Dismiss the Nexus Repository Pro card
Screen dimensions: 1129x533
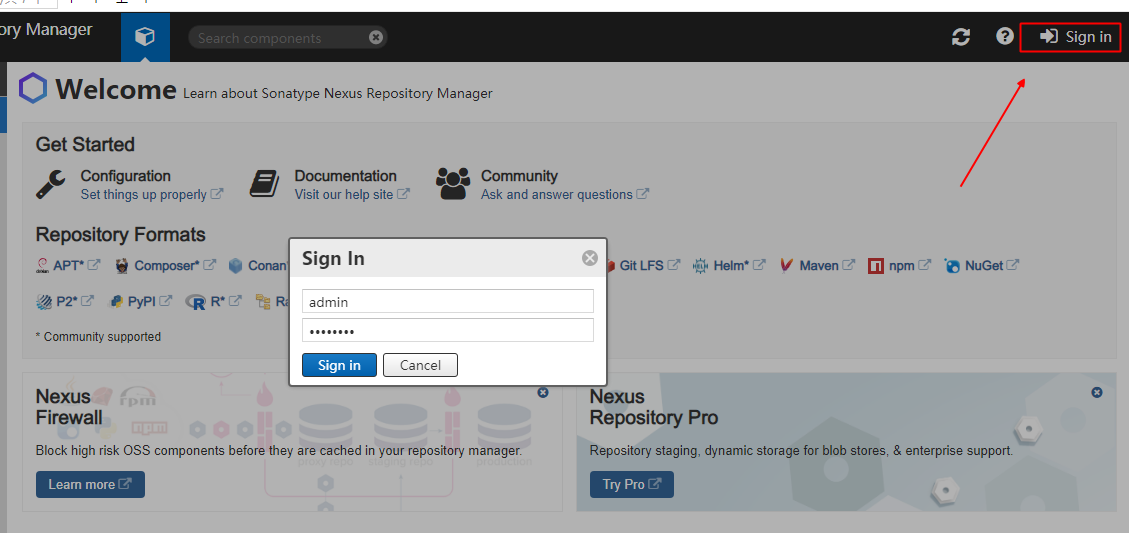tap(1097, 393)
